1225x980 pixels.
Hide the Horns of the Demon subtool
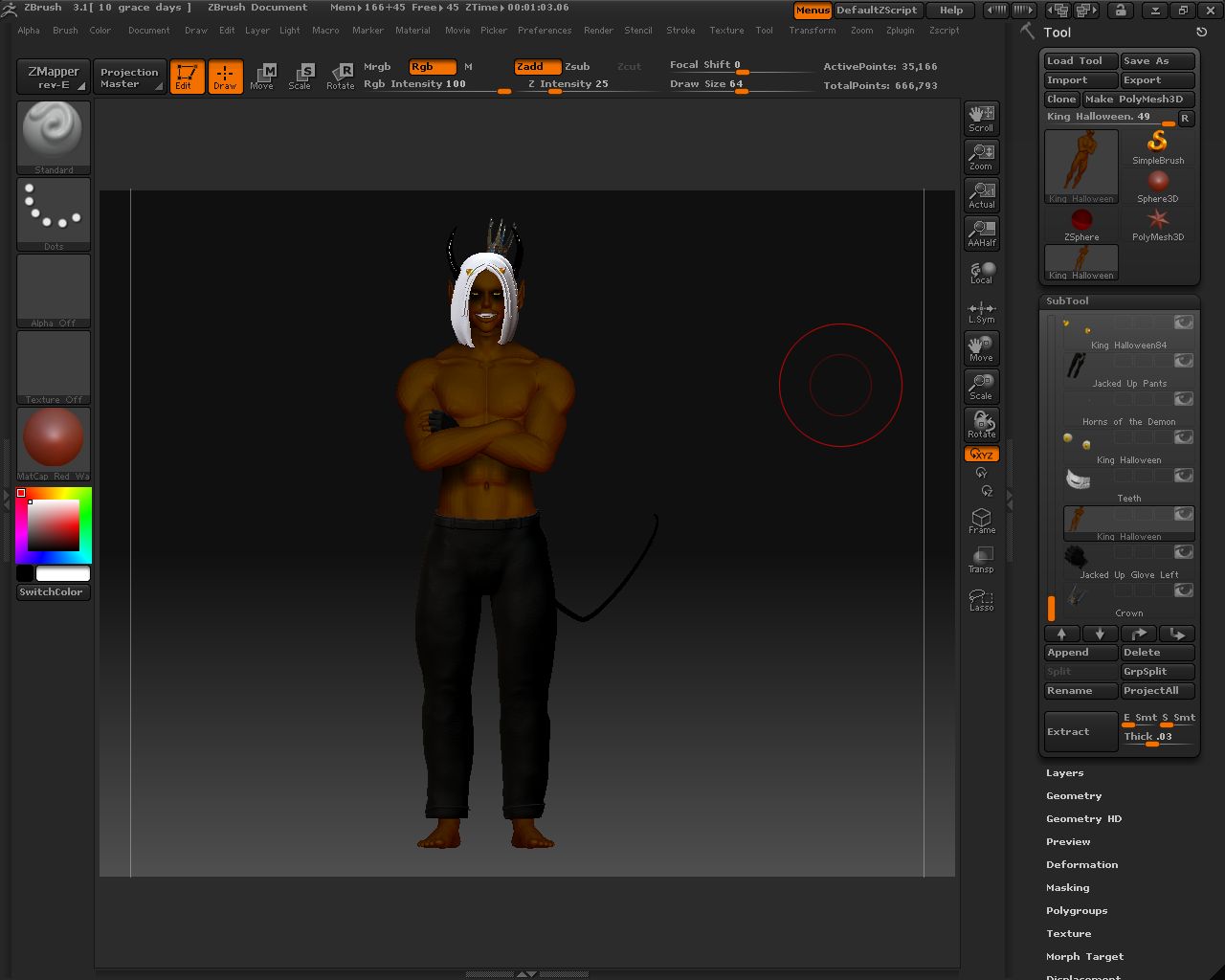1183,398
